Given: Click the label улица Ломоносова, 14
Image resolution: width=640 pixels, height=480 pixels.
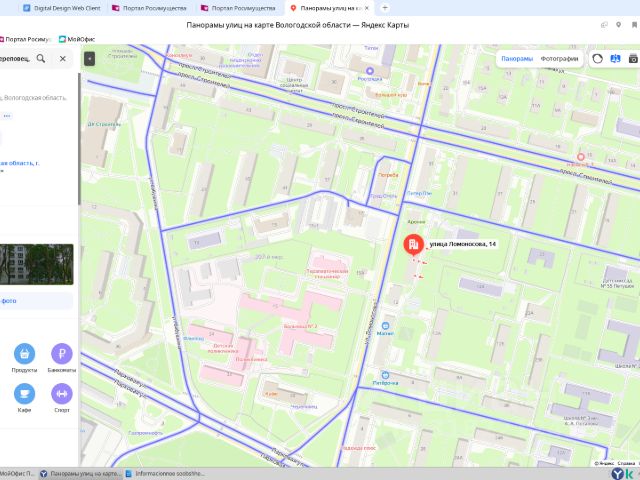Looking at the screenshot, I should pyautogui.click(x=462, y=244).
